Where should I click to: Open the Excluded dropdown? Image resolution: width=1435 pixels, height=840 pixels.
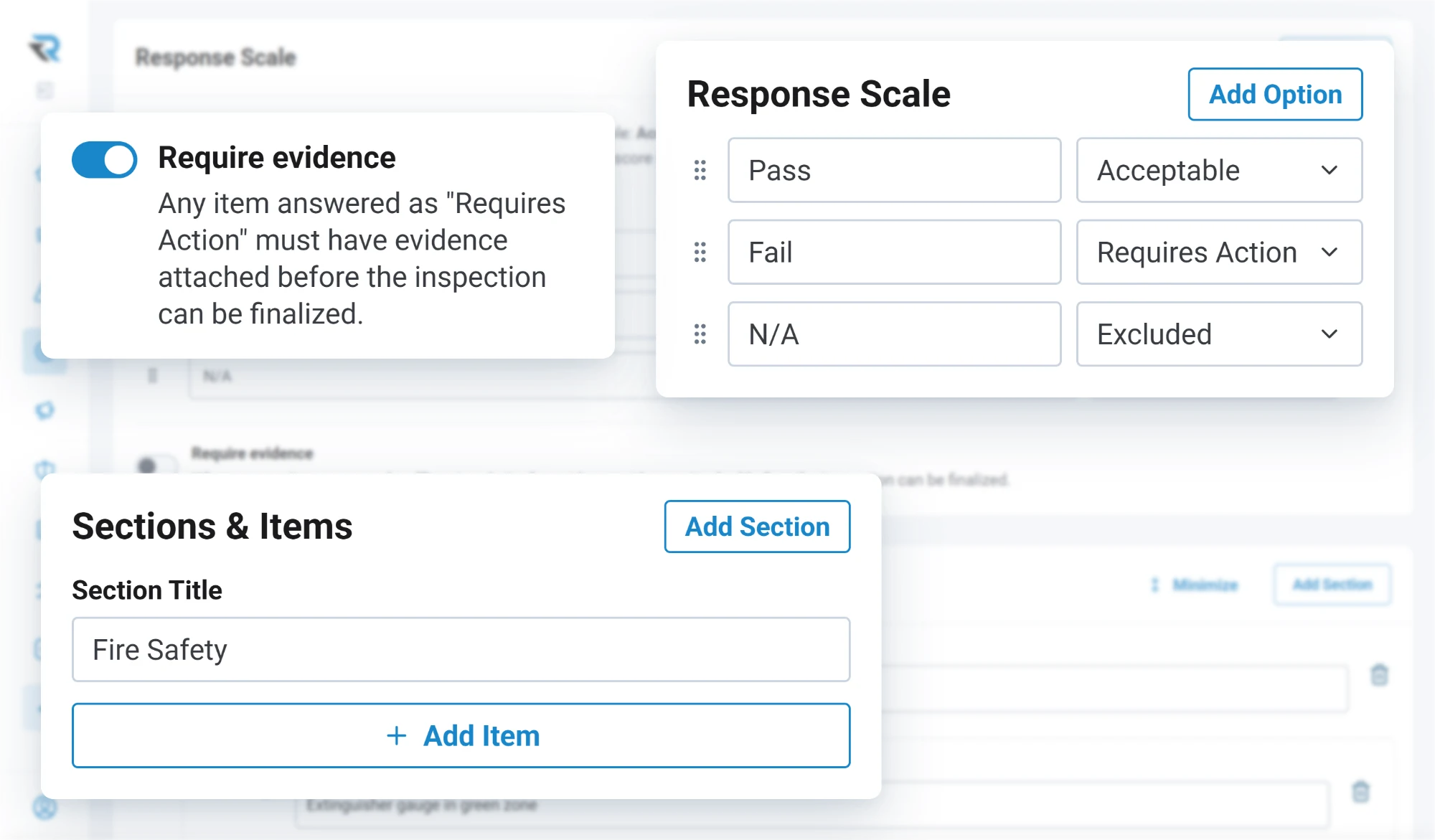(1219, 334)
